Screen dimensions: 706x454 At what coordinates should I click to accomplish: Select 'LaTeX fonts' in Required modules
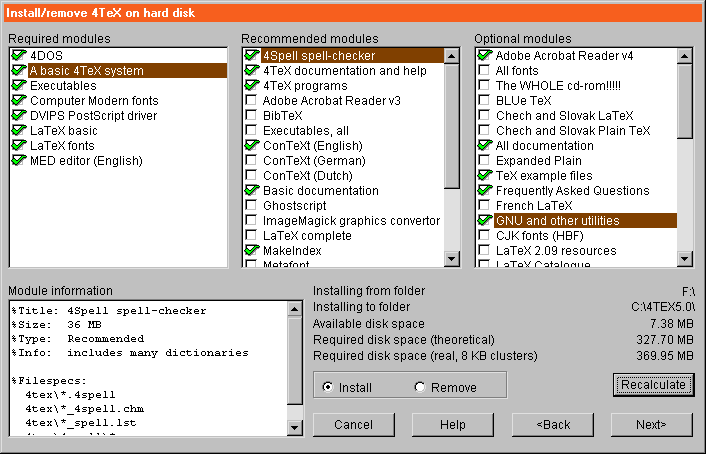click(62, 145)
